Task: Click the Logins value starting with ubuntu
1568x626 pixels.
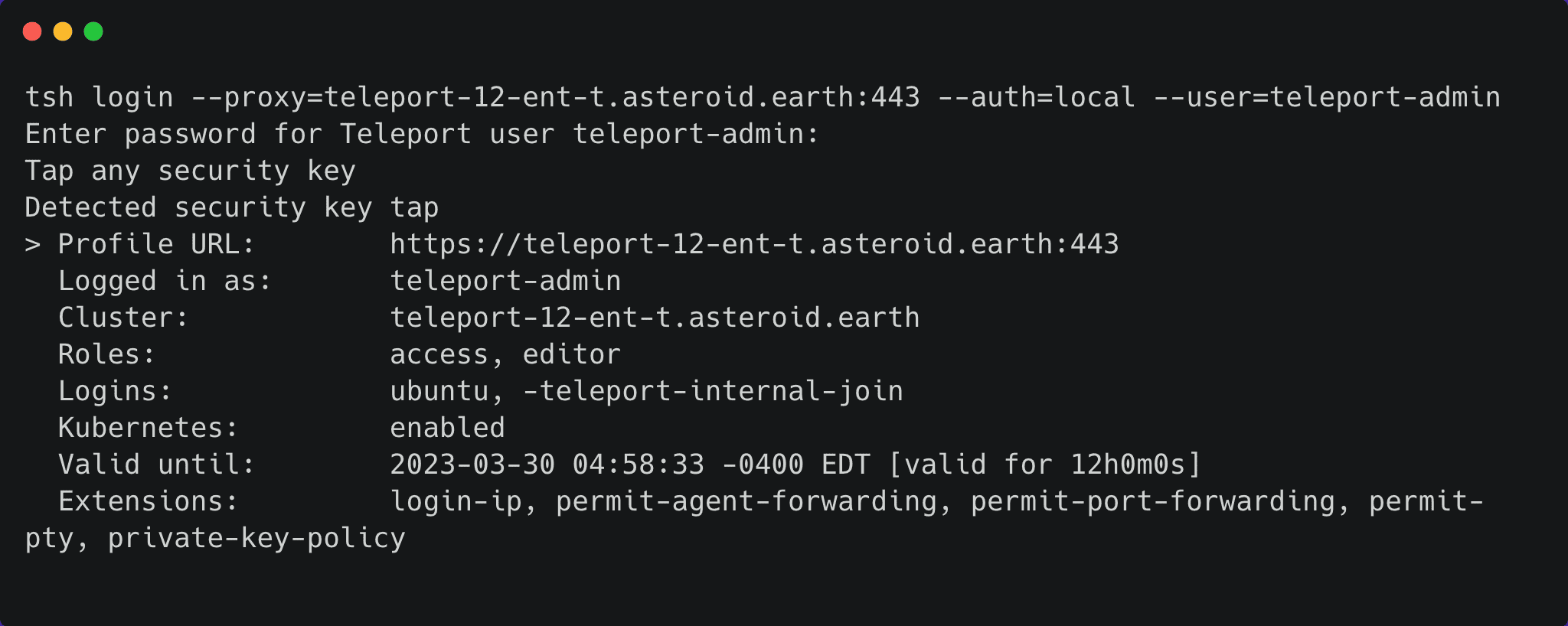Action: 646,391
